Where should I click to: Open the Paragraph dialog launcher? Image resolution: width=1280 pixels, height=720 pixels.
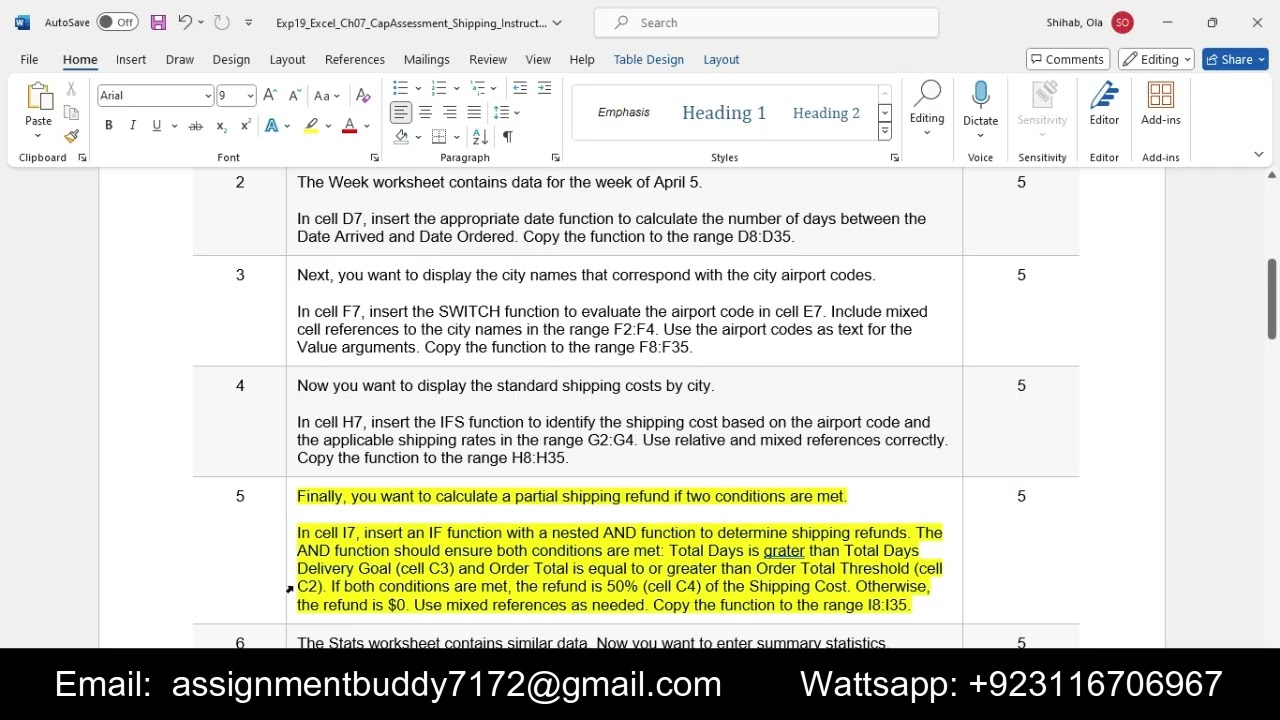[555, 158]
